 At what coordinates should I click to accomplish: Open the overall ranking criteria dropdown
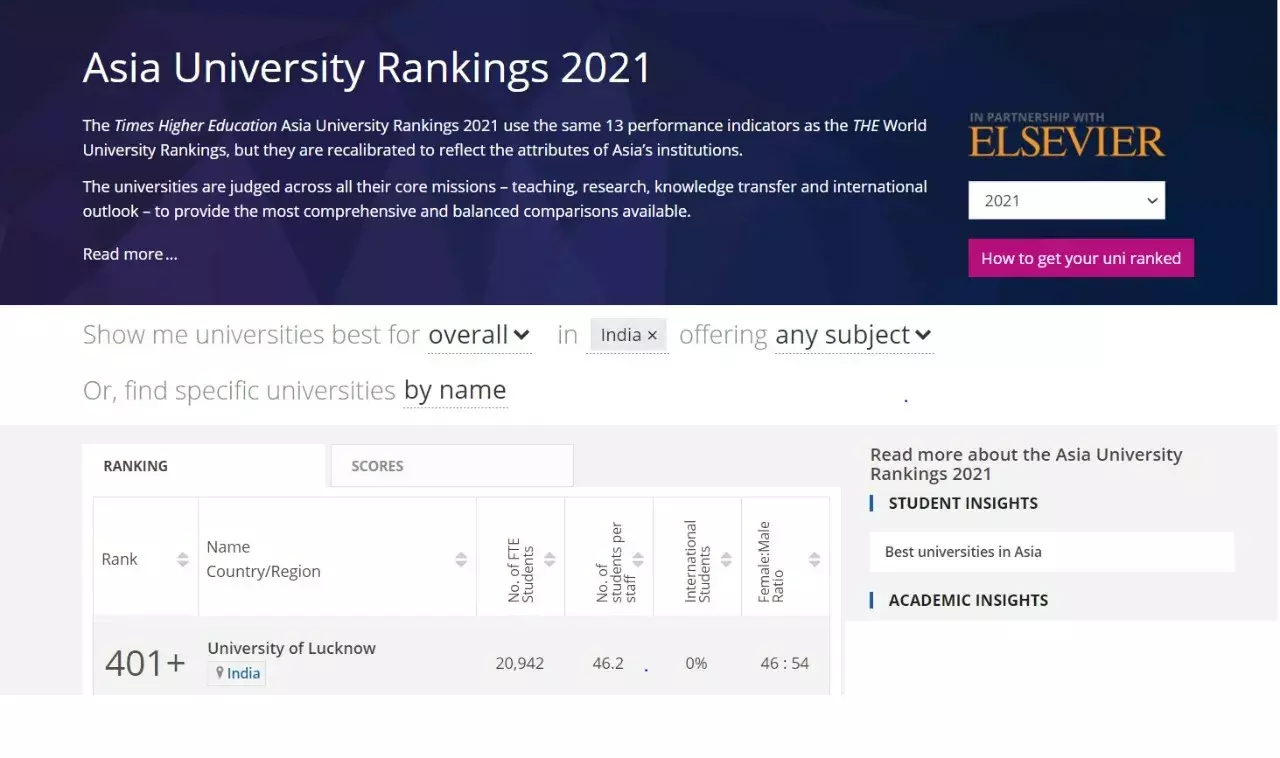point(479,335)
